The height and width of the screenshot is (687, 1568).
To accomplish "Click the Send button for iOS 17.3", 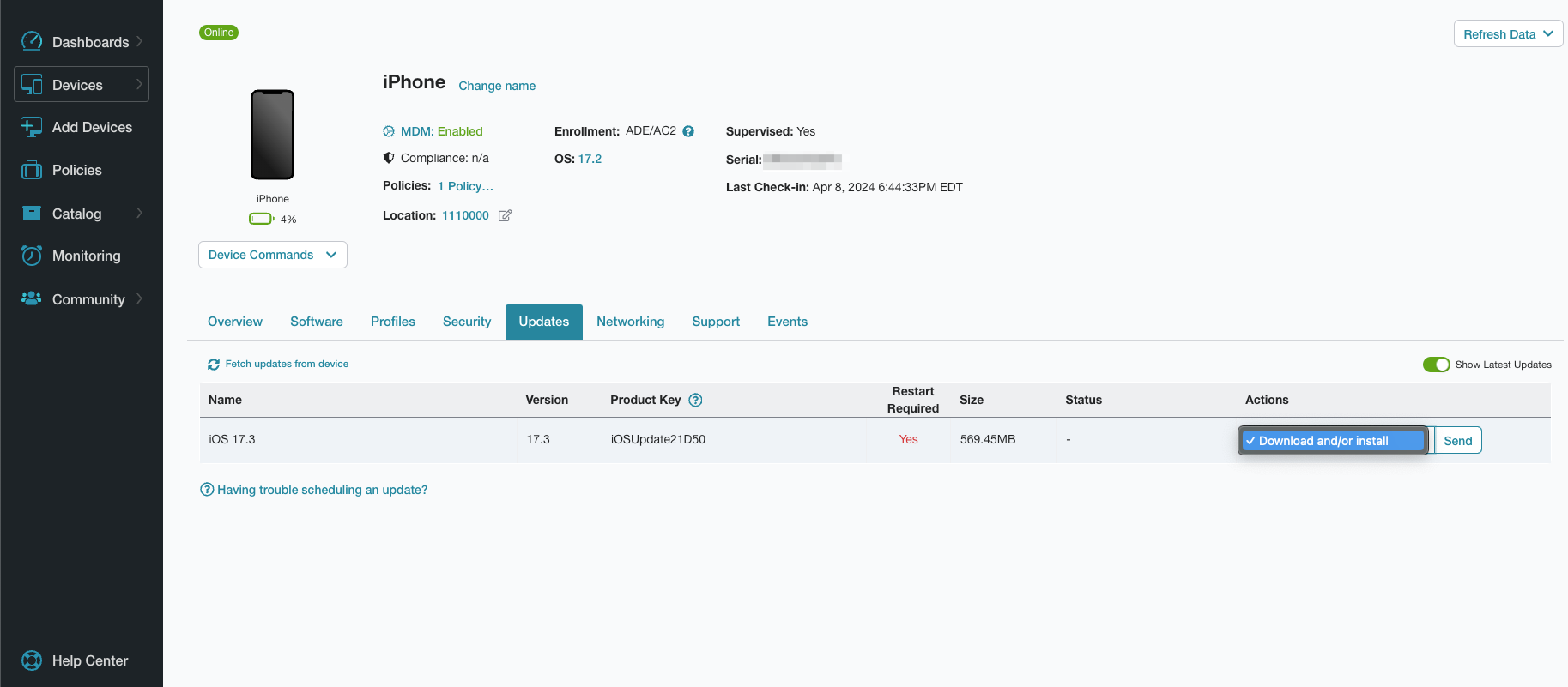I will click(x=1458, y=440).
